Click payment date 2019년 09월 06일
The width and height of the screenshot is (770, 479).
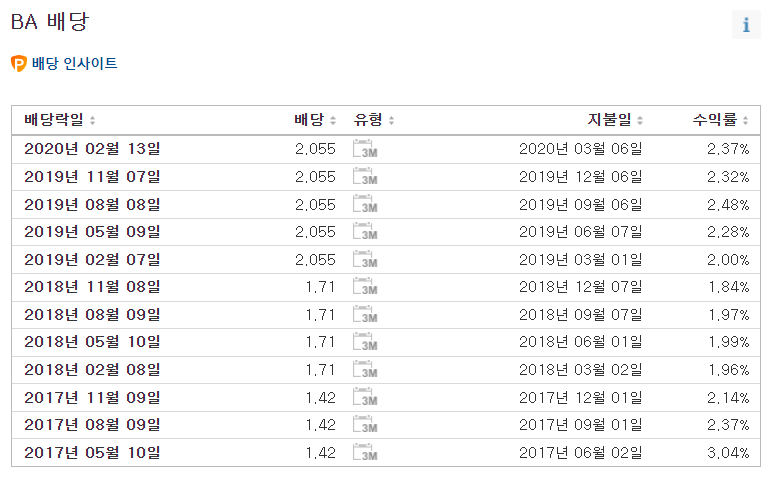(x=580, y=204)
